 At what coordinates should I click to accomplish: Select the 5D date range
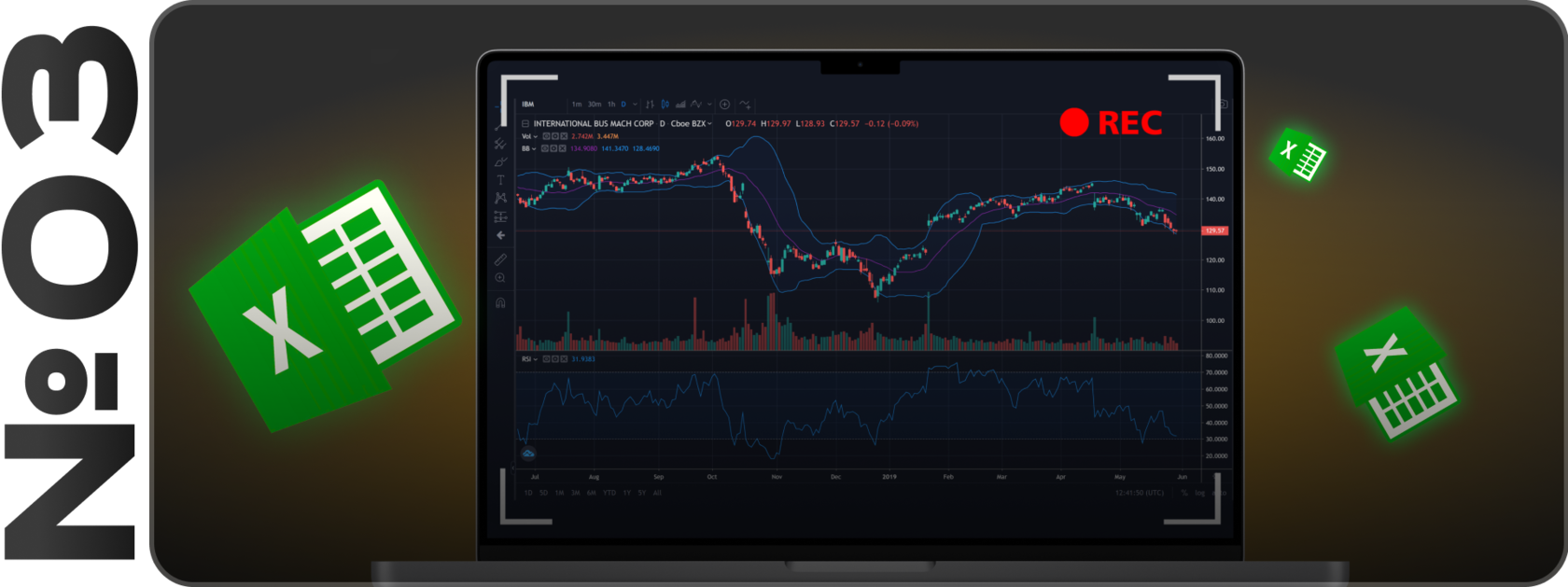[x=543, y=493]
